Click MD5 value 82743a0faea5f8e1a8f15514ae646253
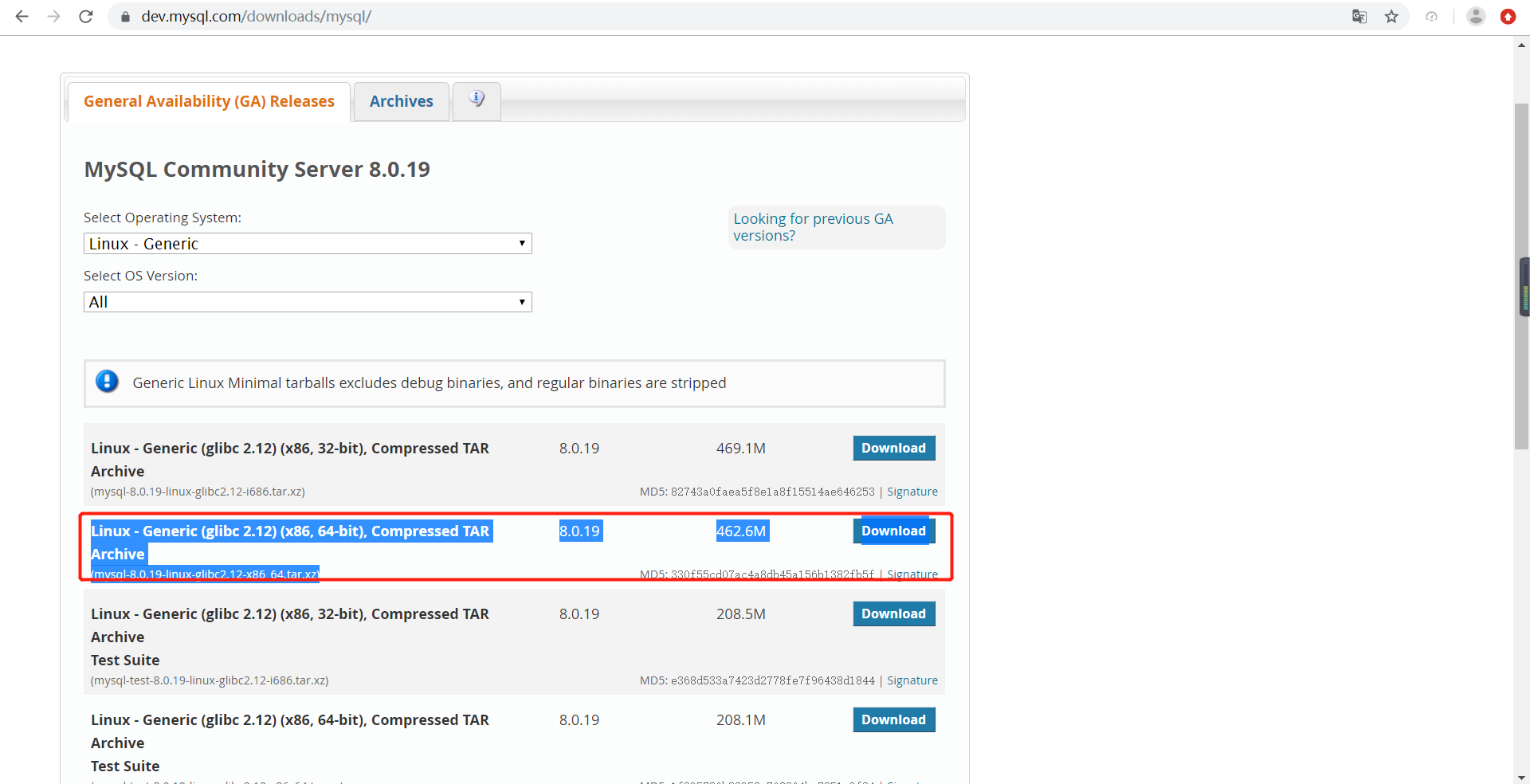The height and width of the screenshot is (784, 1530). tap(772, 492)
